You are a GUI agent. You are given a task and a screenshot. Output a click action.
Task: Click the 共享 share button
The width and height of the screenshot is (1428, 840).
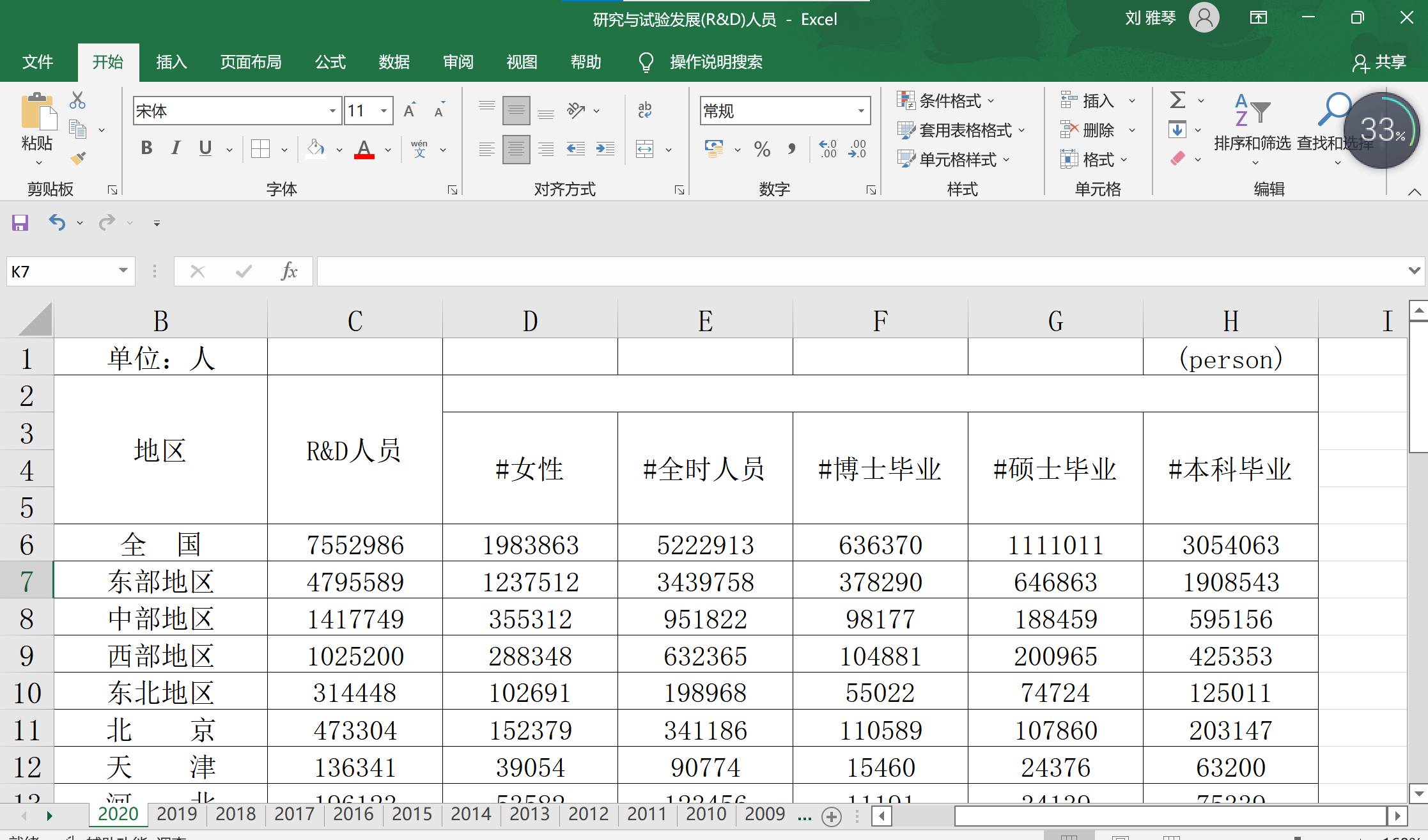1380,62
